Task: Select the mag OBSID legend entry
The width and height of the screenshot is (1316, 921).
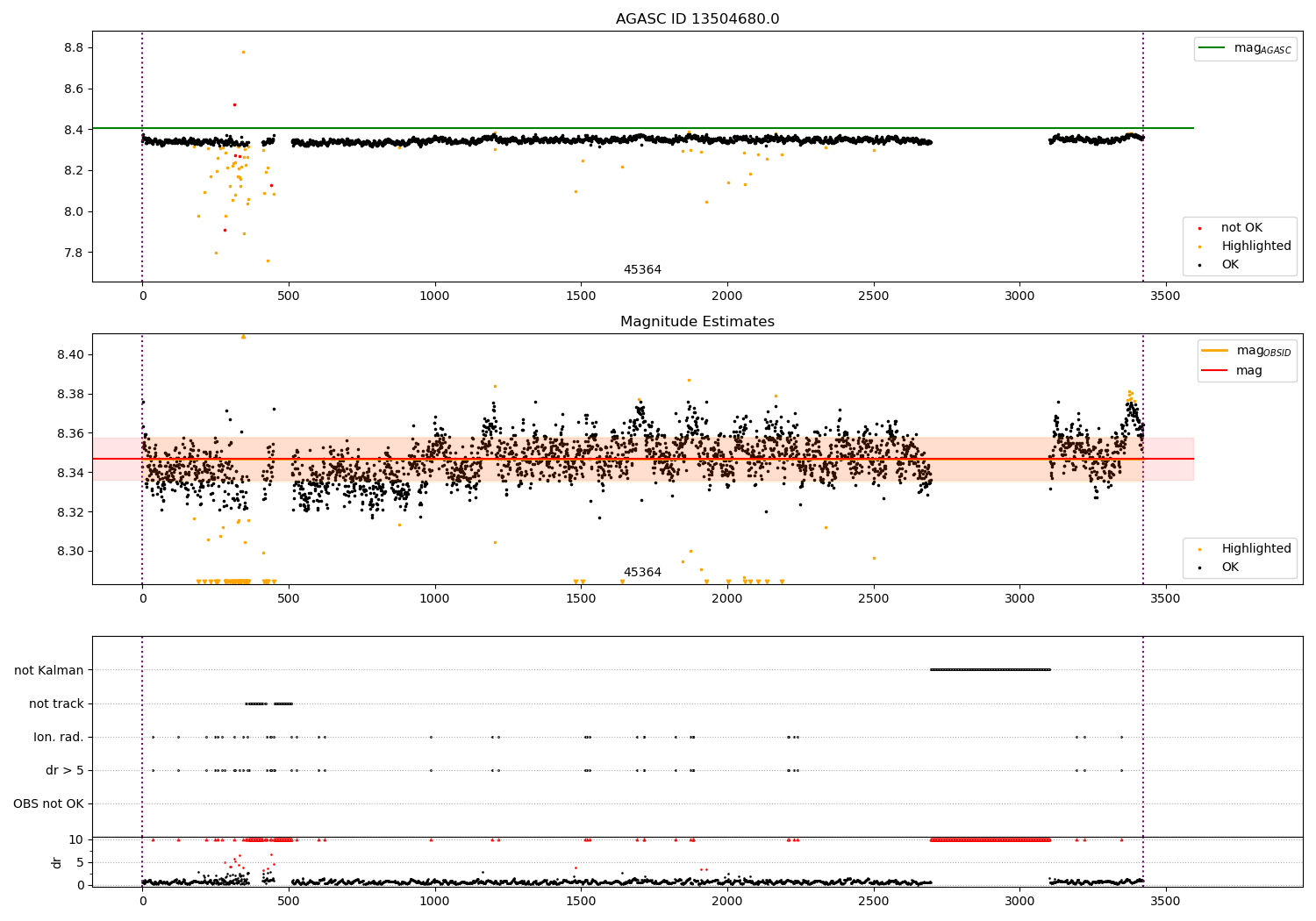Action: coord(1247,351)
